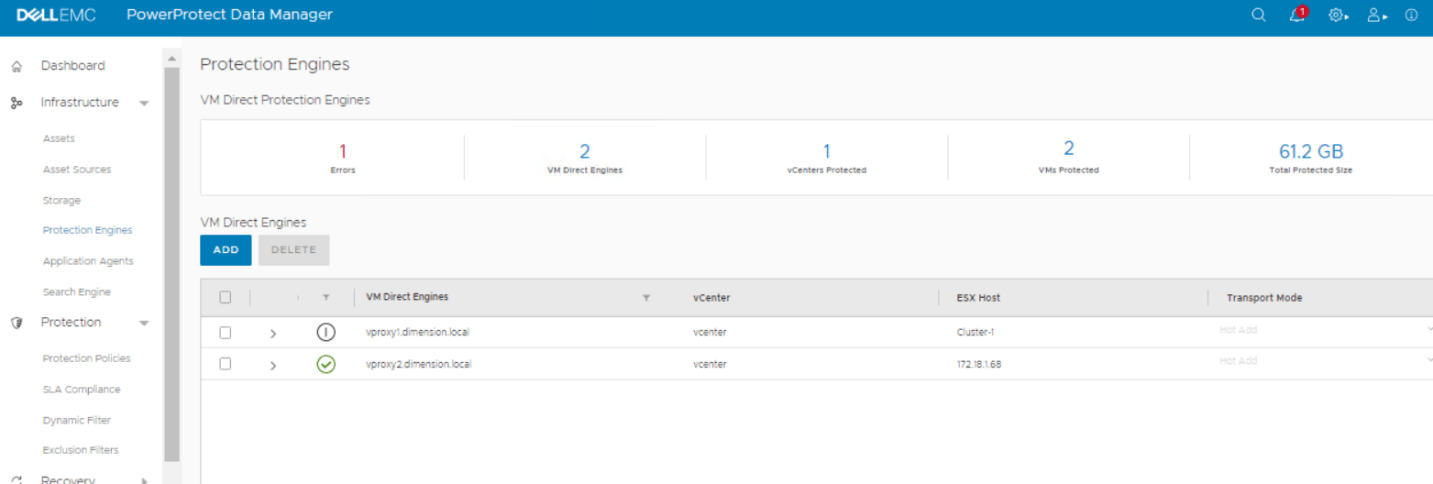Click the ADD button
Image resolution: width=1433 pixels, height=484 pixels.
pyautogui.click(x=226, y=250)
